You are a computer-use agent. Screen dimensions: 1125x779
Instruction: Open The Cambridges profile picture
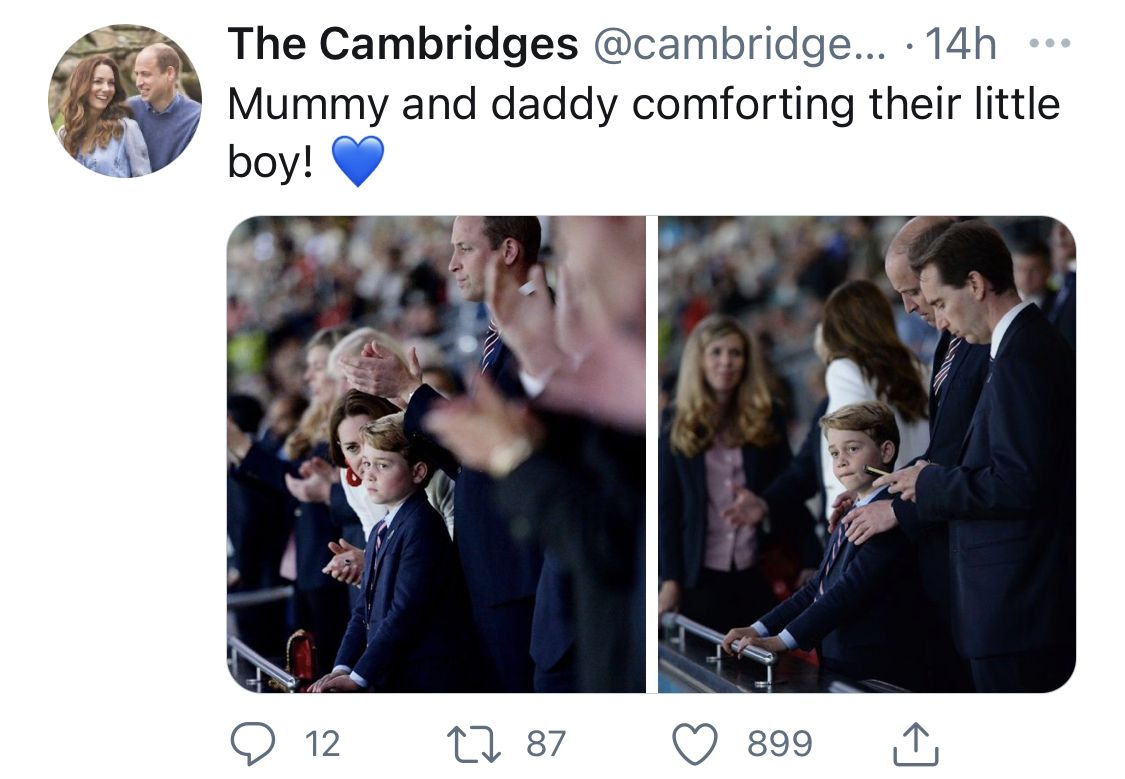click(125, 101)
